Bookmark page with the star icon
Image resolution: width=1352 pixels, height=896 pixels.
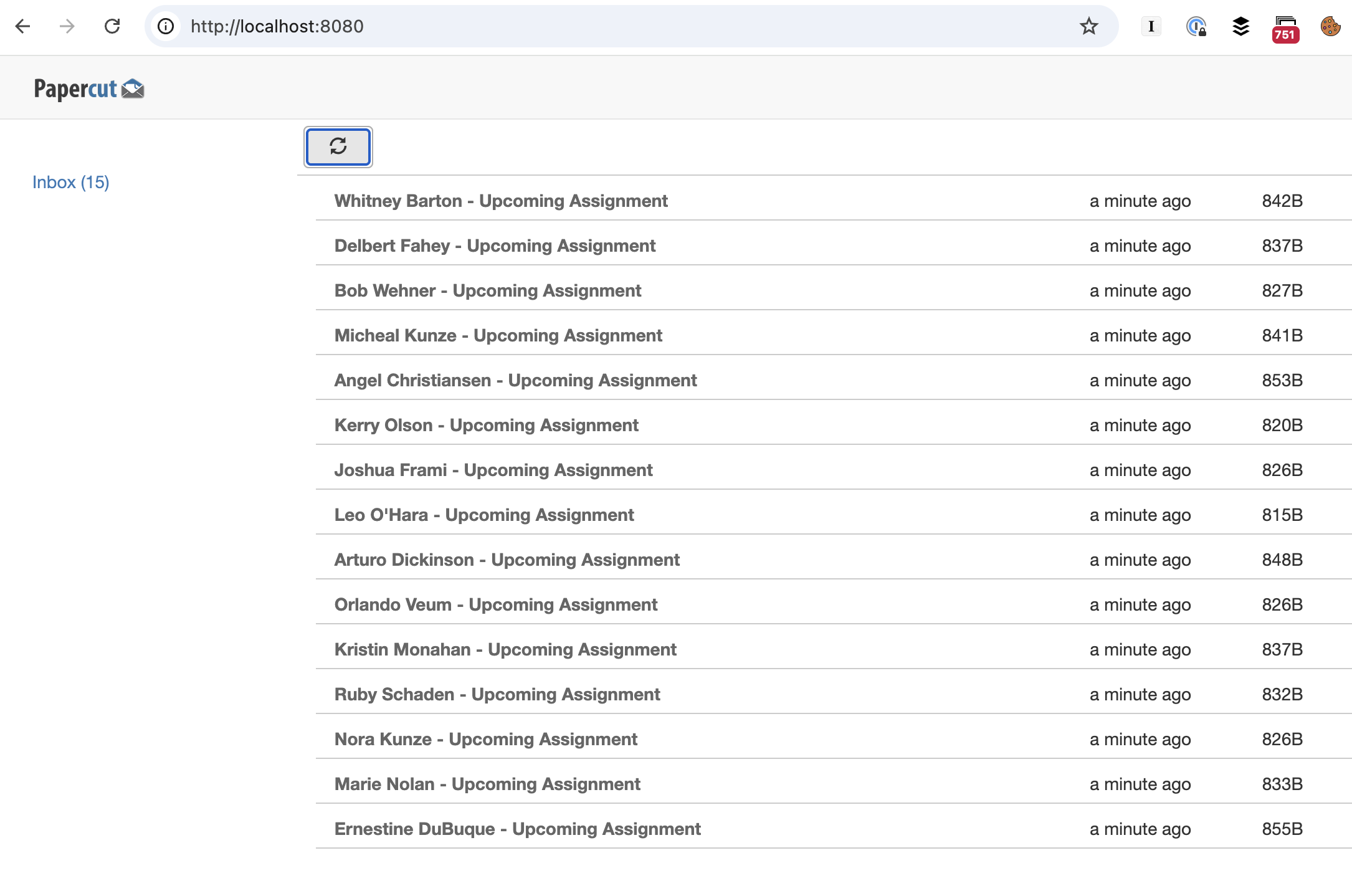[x=1088, y=26]
